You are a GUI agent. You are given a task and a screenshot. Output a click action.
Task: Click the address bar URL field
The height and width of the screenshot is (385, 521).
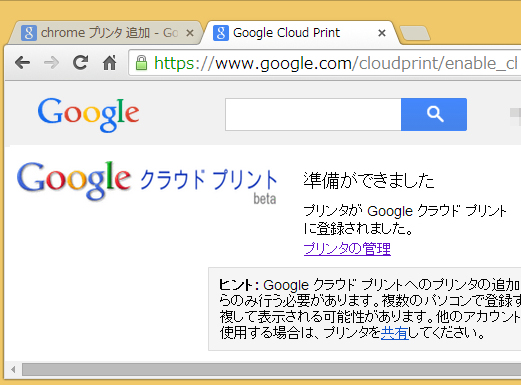(325, 63)
